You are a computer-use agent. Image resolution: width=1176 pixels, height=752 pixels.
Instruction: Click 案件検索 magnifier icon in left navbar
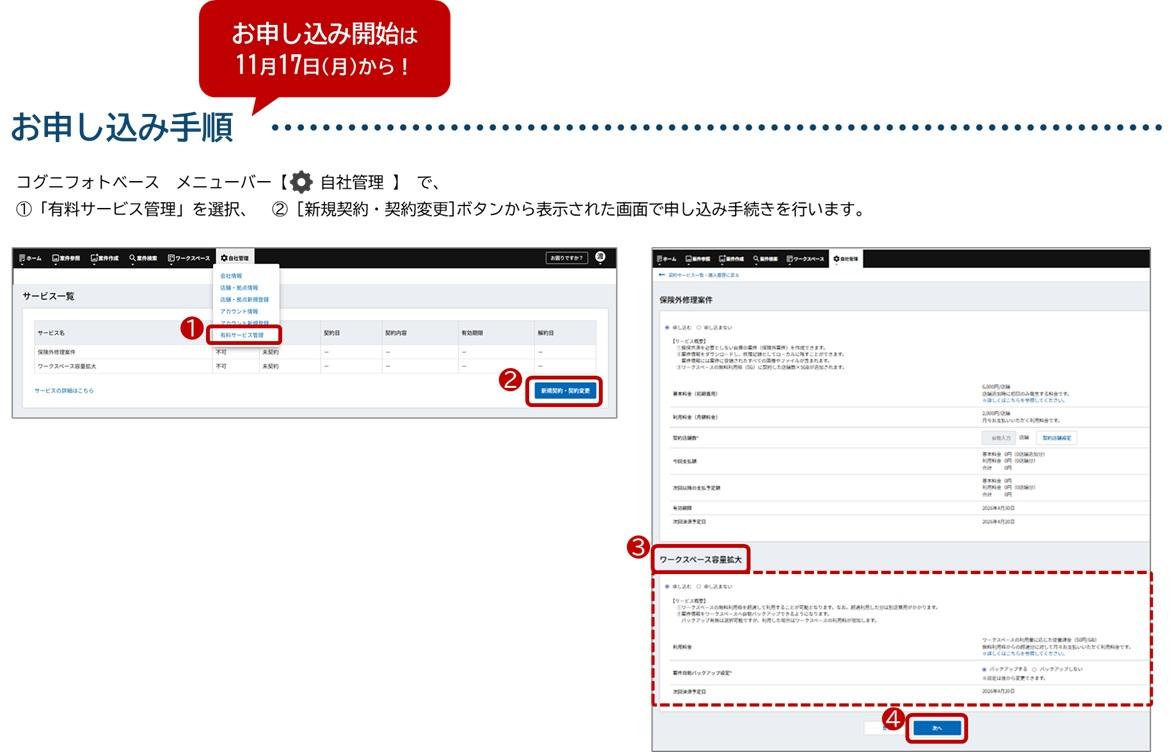coord(133,258)
